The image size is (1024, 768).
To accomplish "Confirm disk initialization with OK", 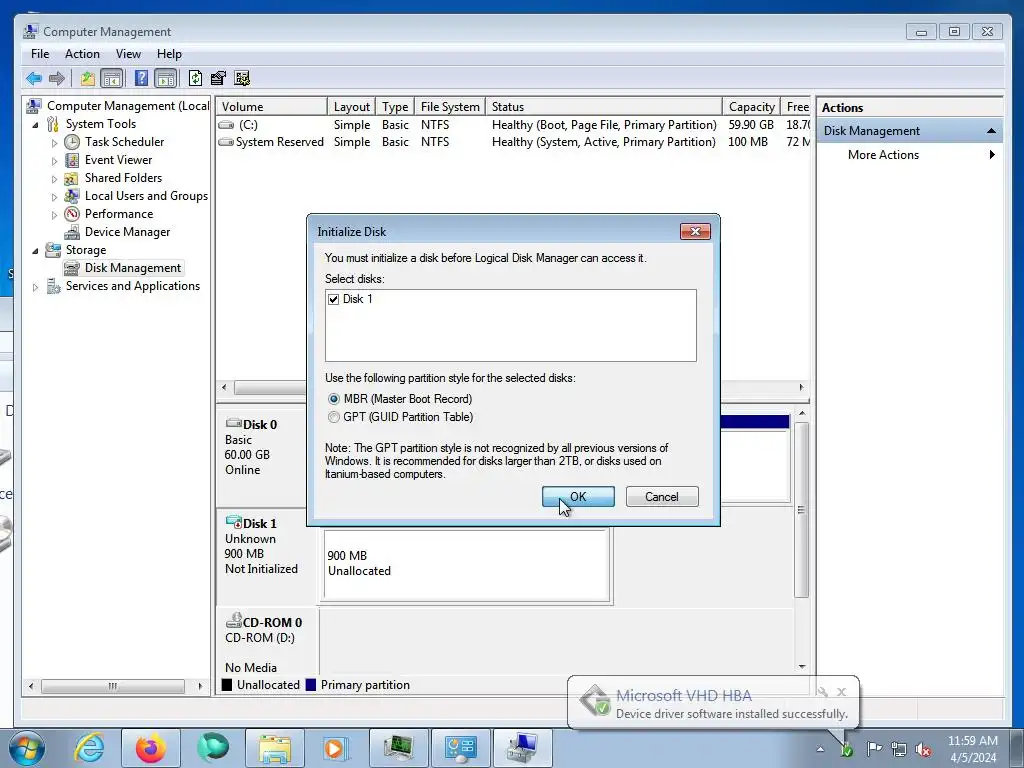I will click(x=578, y=496).
